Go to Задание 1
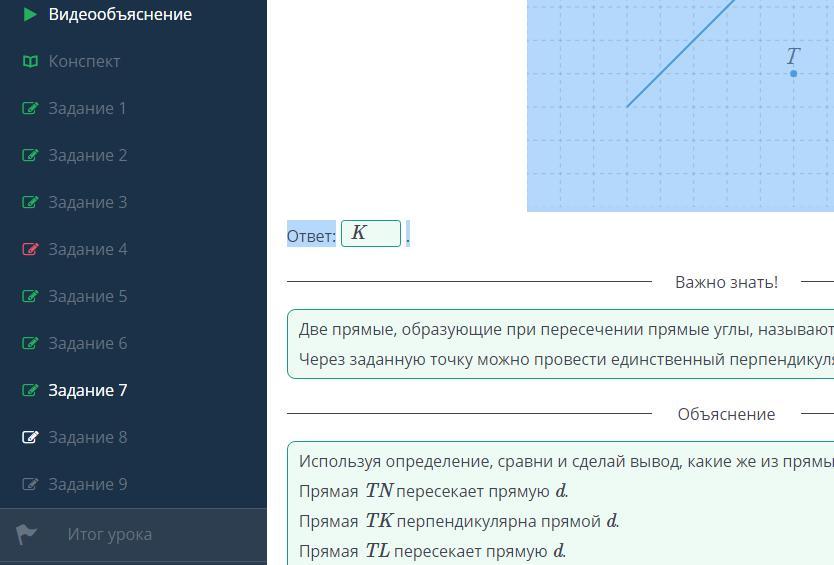 pos(88,108)
